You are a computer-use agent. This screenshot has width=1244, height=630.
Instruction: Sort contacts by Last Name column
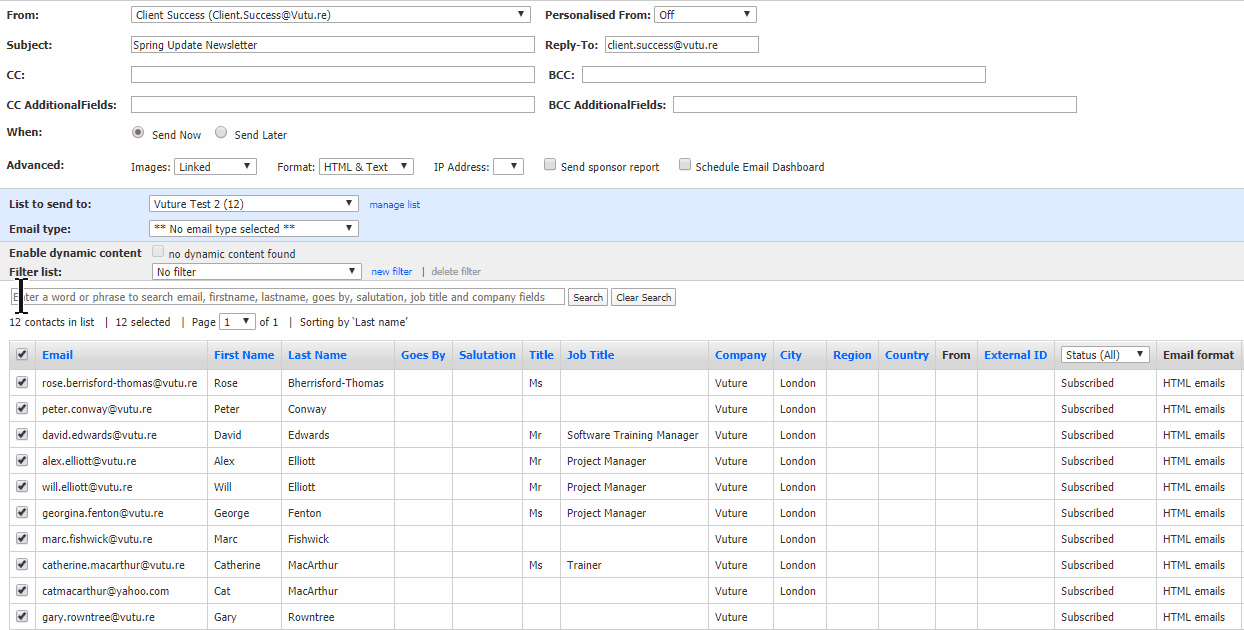(317, 355)
